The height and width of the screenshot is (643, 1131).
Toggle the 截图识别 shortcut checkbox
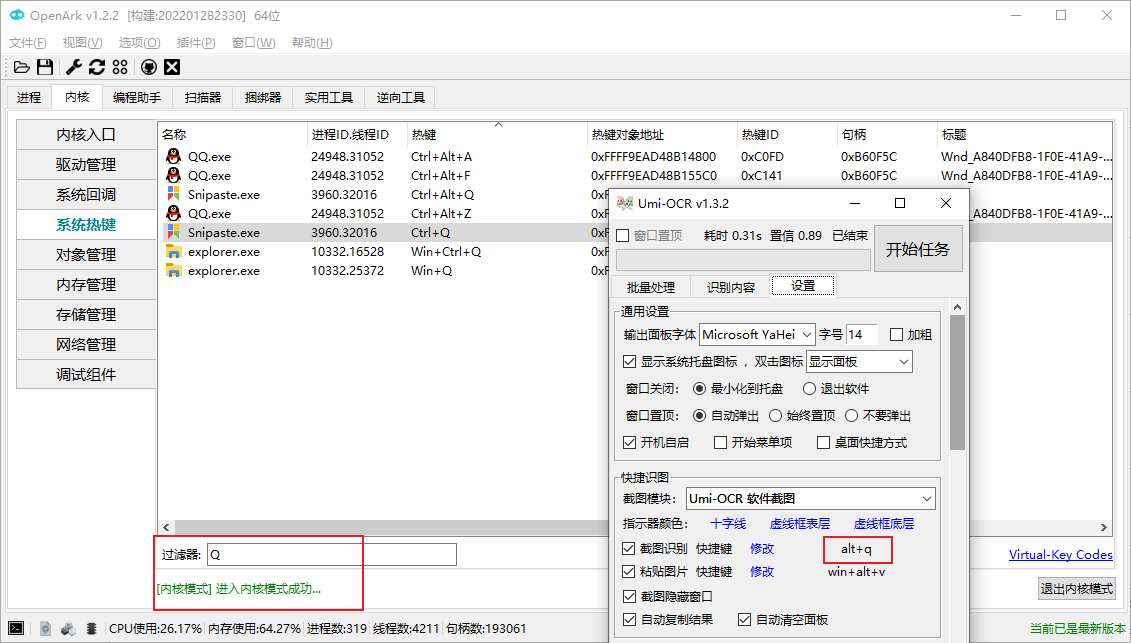pyautogui.click(x=628, y=548)
